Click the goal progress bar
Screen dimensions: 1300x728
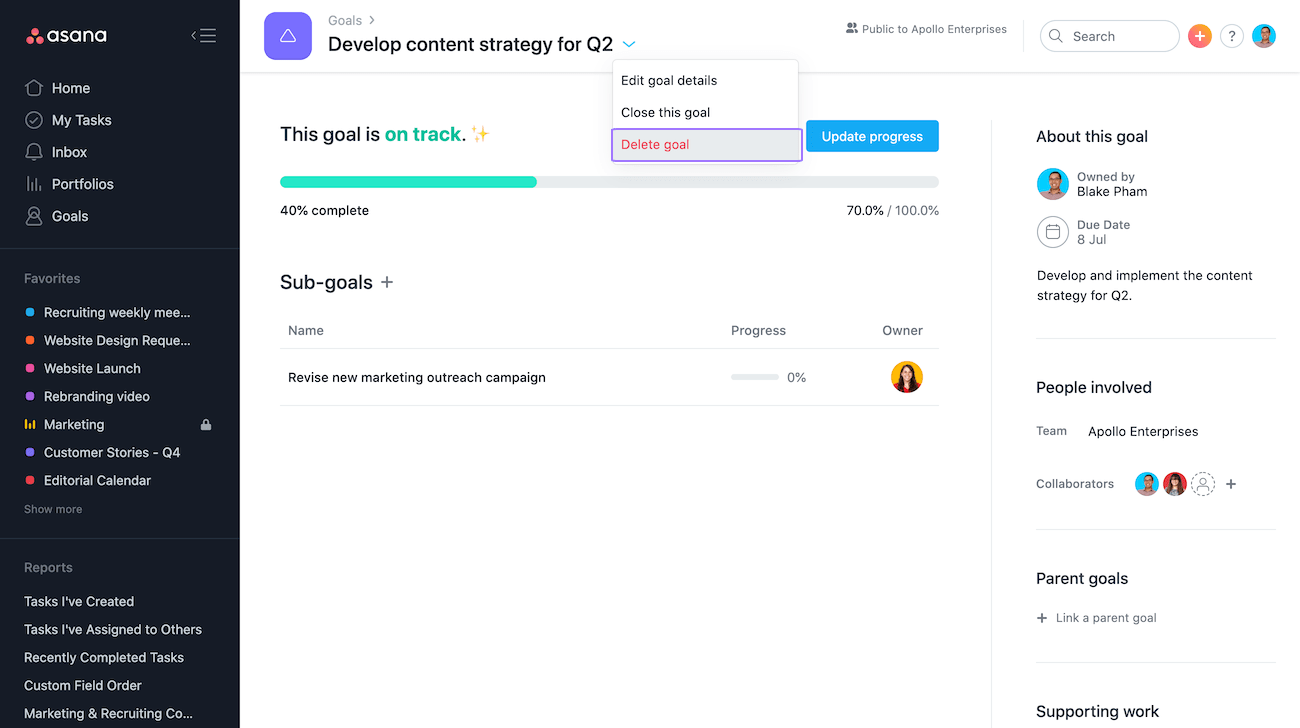pos(609,182)
